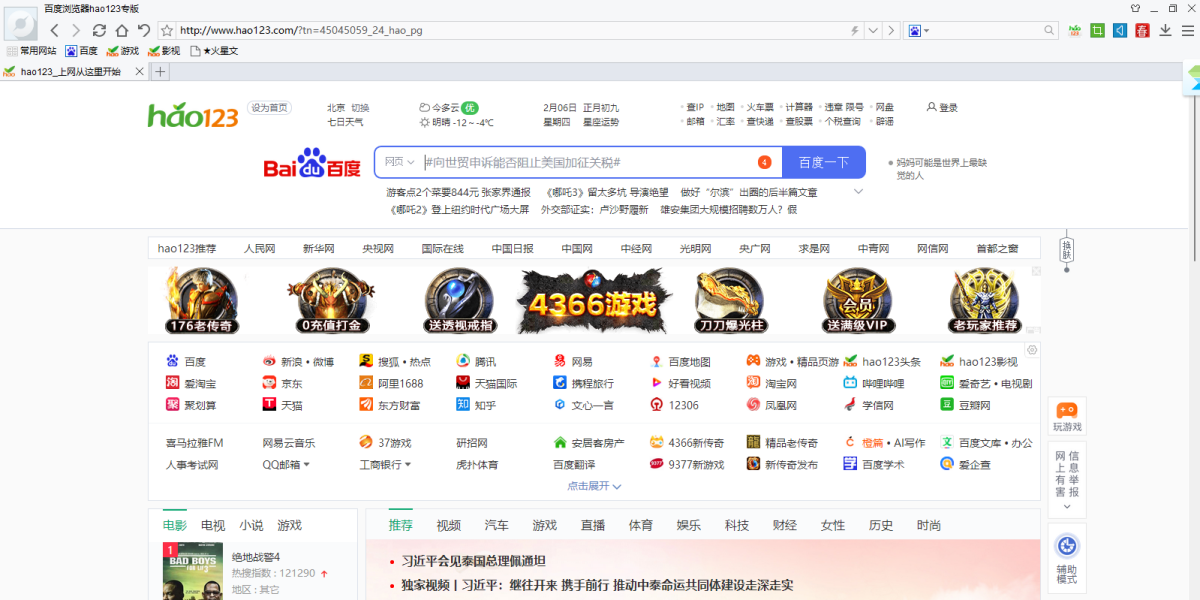This screenshot has height=600, width=1200.
Task: Switch to the 视频 tab in the news section
Action: 447,524
